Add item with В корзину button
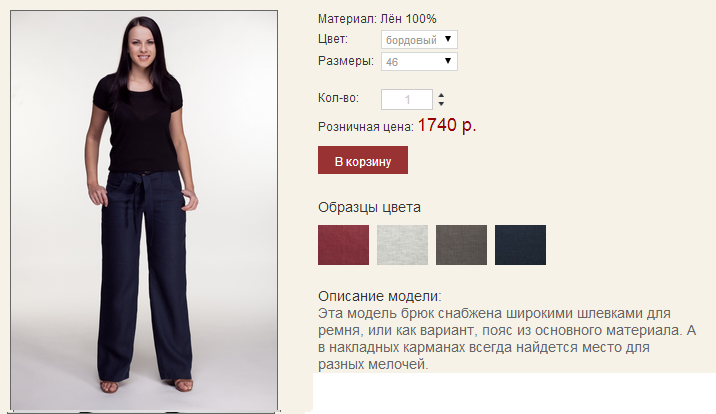This screenshot has height=414, width=716. (363, 160)
